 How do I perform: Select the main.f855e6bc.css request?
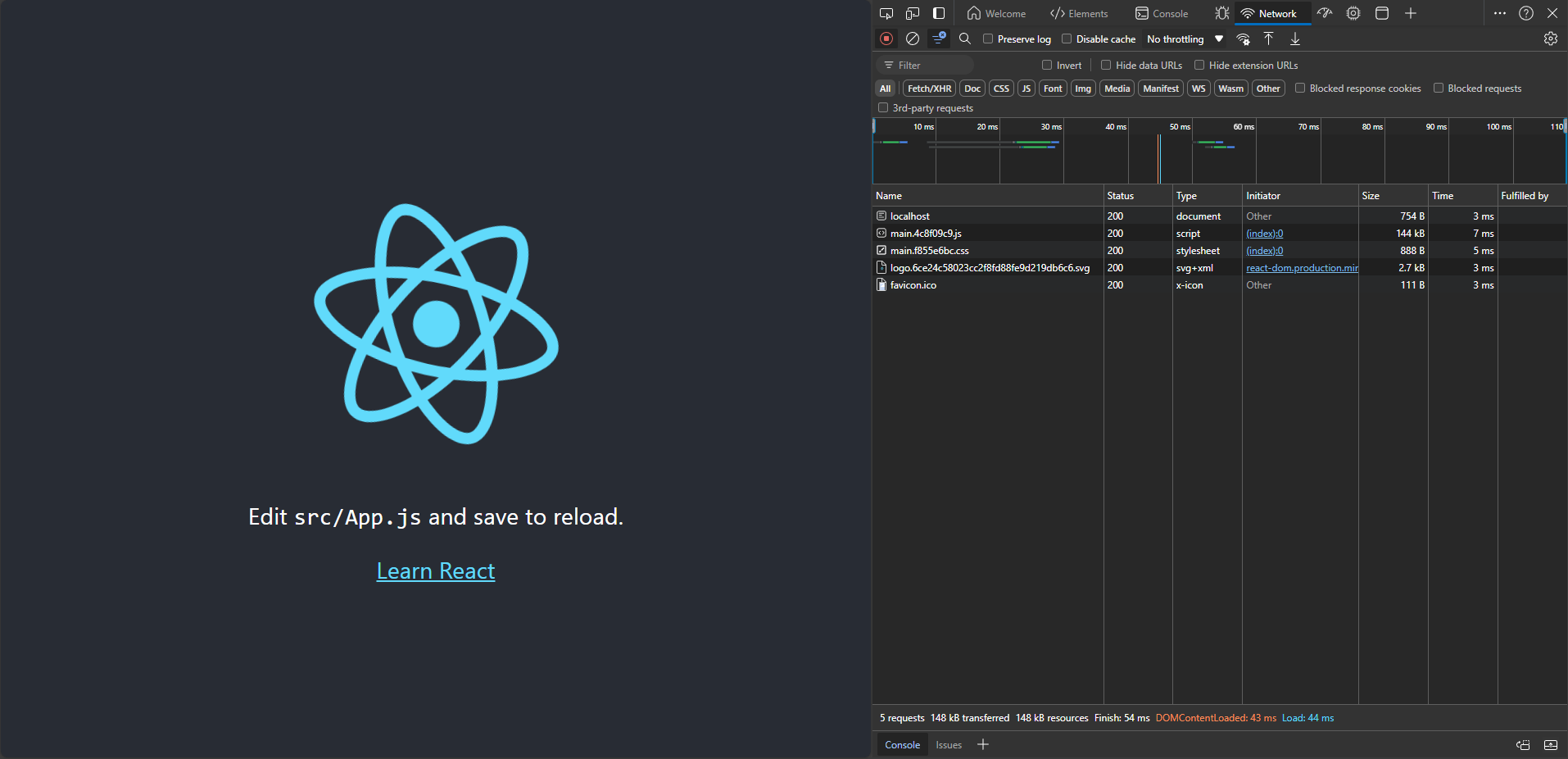(1220, 251)
